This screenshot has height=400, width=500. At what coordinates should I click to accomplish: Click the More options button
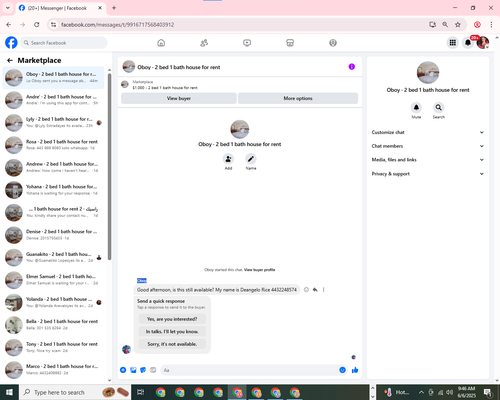298,98
